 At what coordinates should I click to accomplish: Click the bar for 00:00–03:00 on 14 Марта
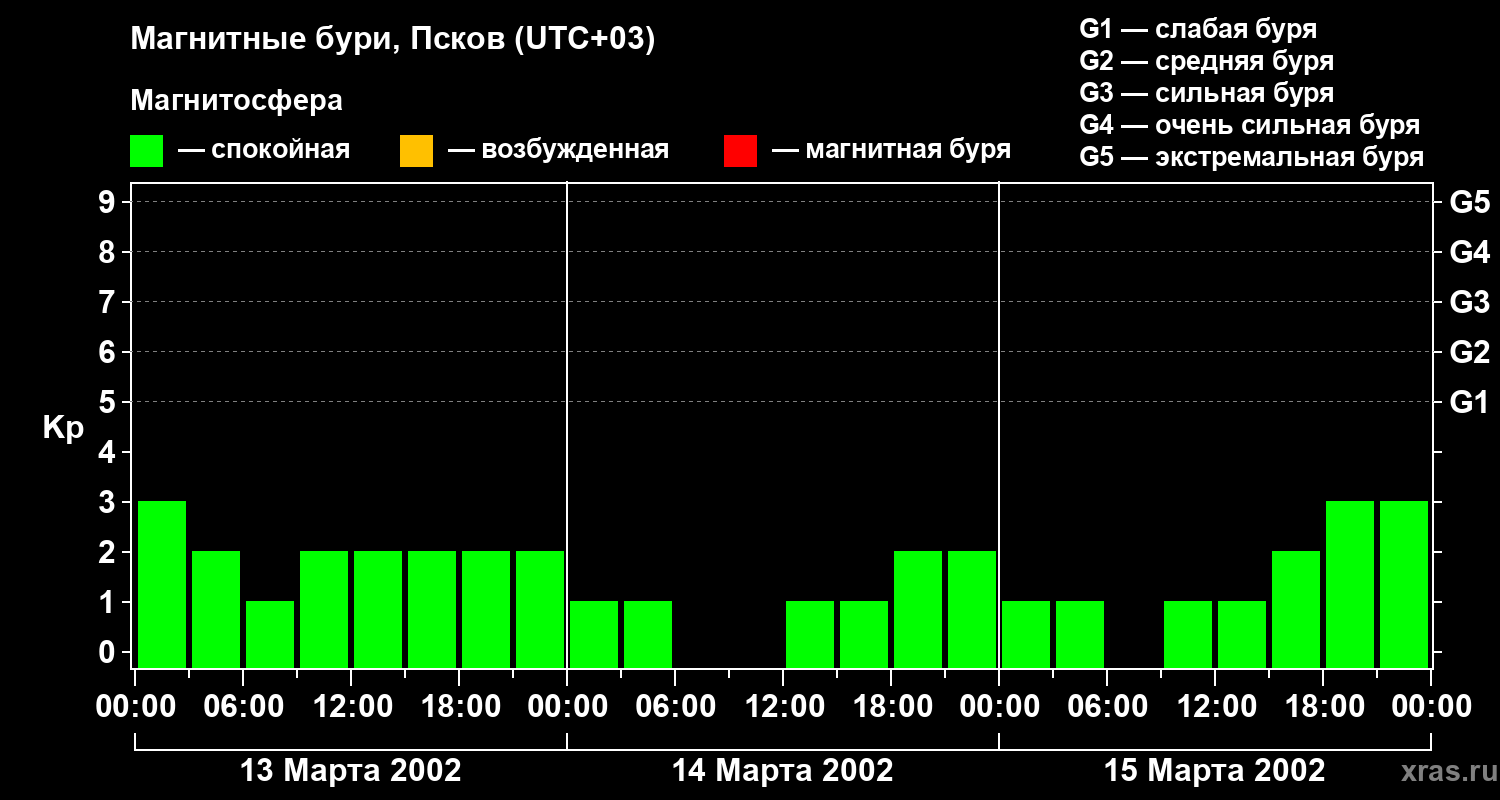pos(594,634)
